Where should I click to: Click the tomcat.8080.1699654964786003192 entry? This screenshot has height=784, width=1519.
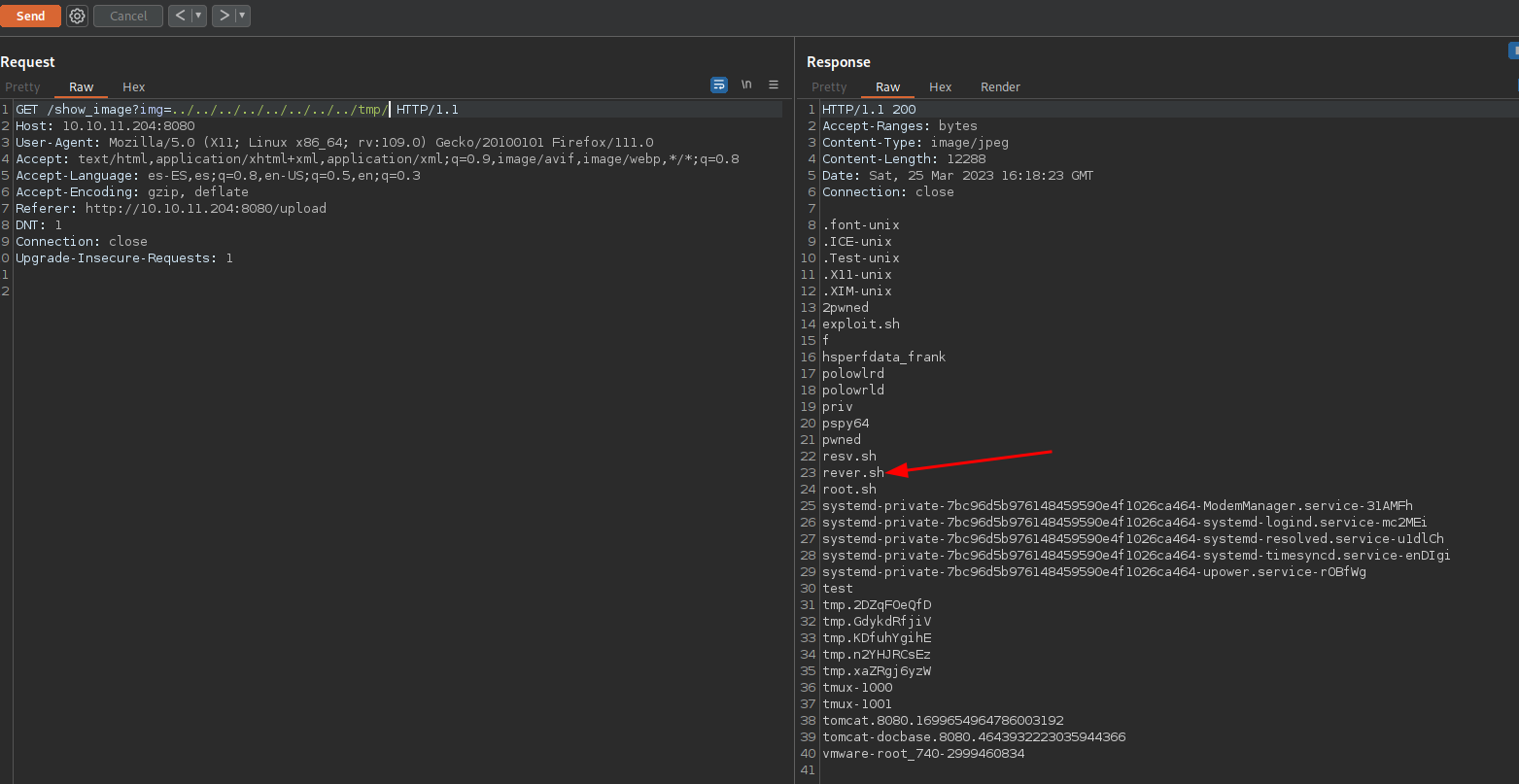[943, 721]
